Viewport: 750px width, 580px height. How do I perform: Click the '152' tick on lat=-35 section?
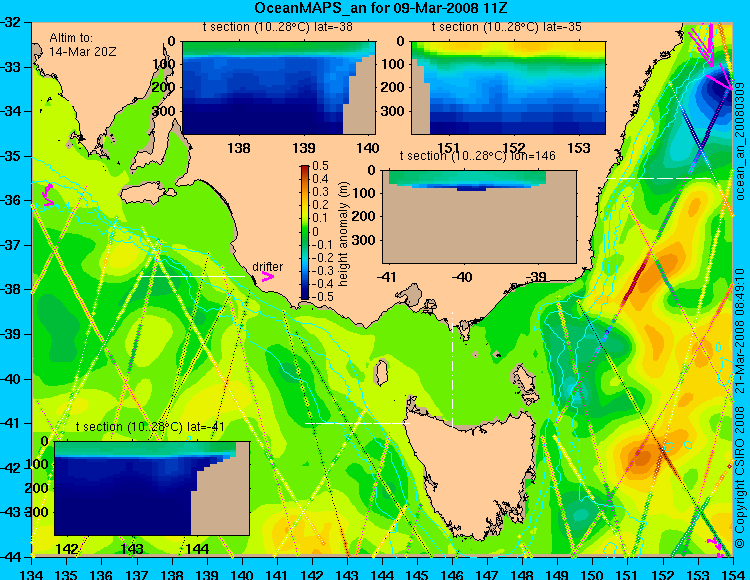(x=513, y=148)
